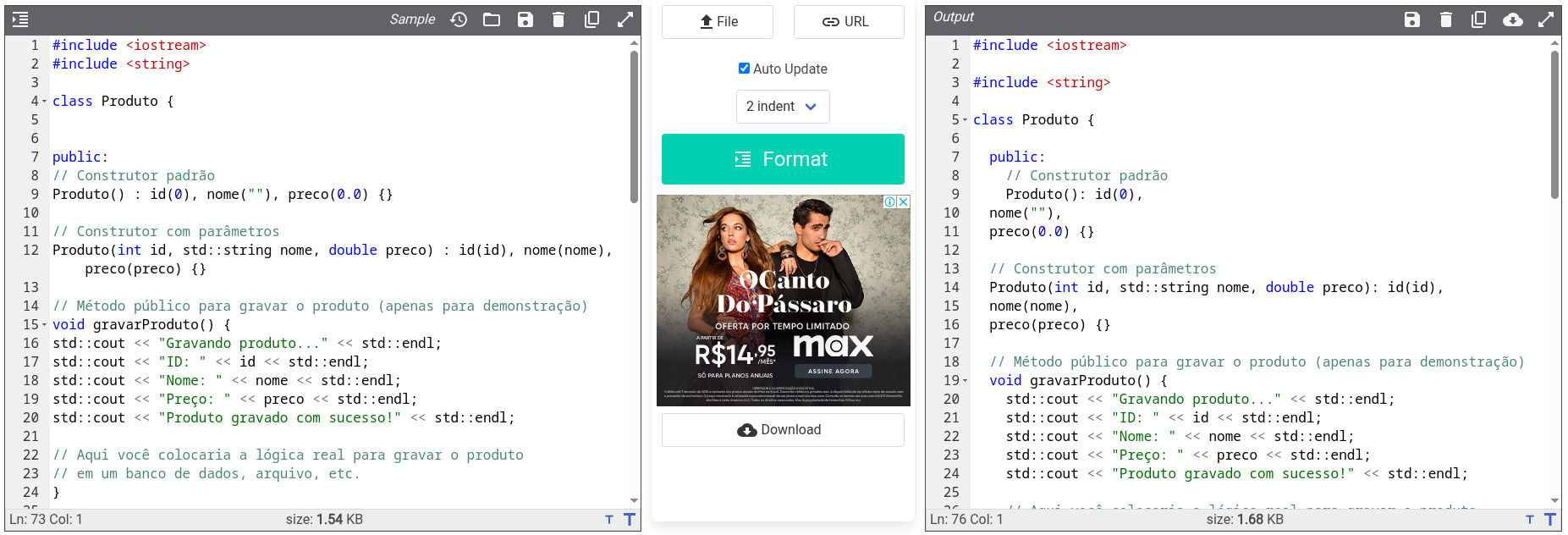This screenshot has width=1568, height=535.
Task: Delete output contents with the trash icon
Action: tap(1446, 19)
